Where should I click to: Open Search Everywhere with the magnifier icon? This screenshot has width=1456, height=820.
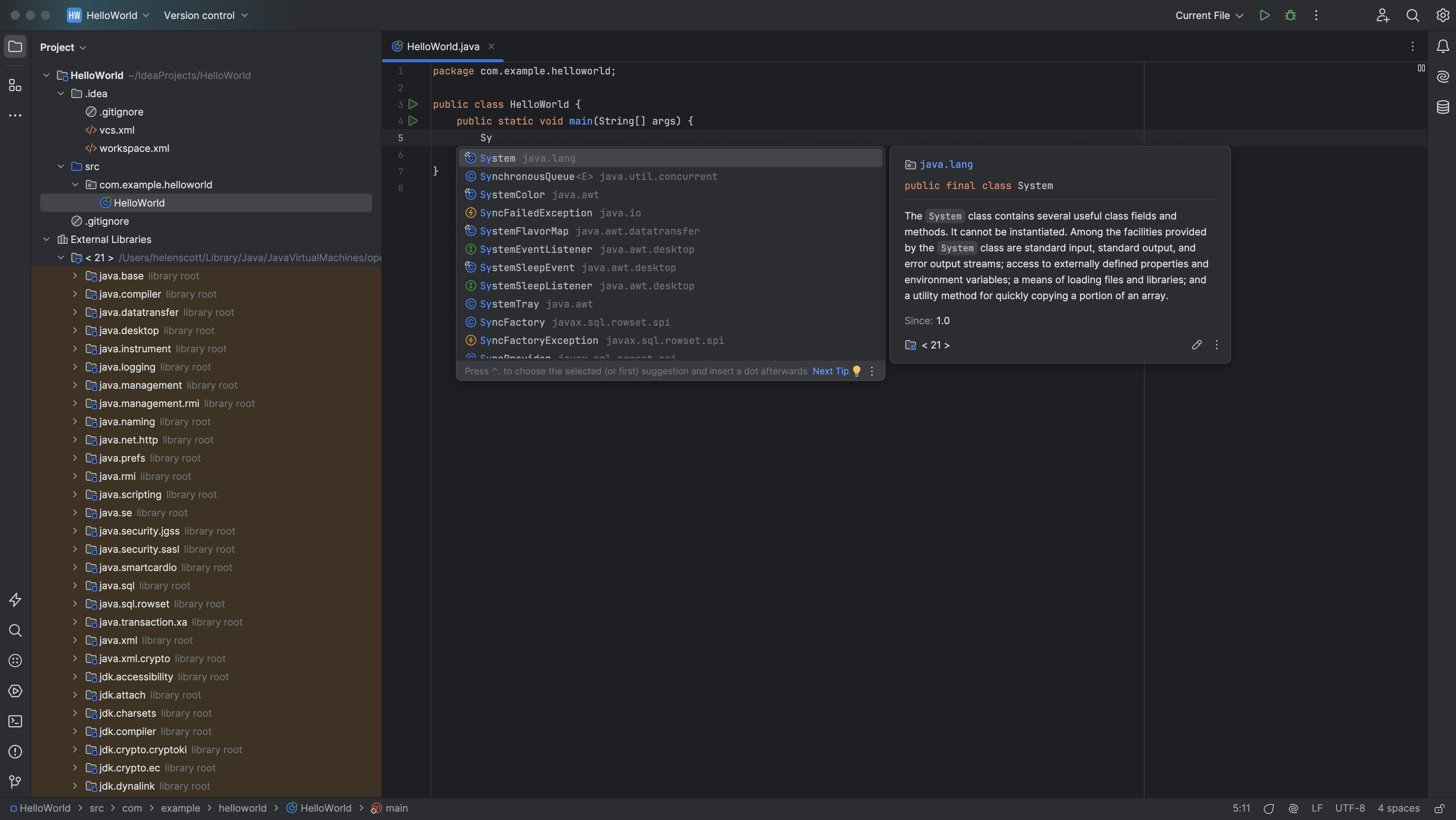coord(1413,15)
